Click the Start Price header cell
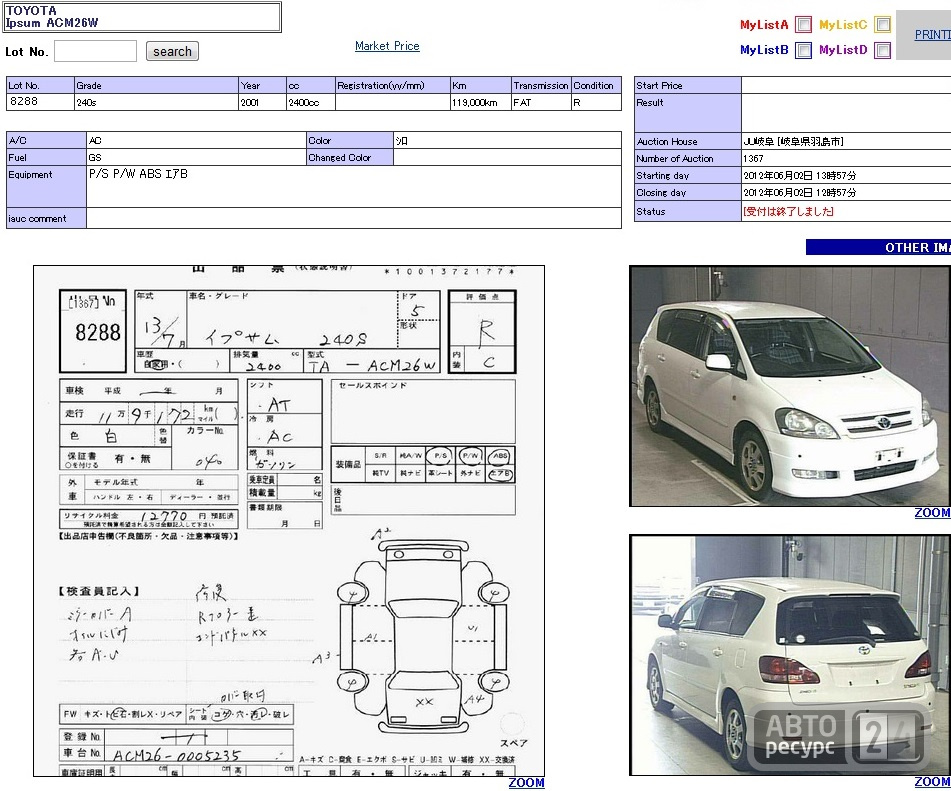 coord(687,86)
